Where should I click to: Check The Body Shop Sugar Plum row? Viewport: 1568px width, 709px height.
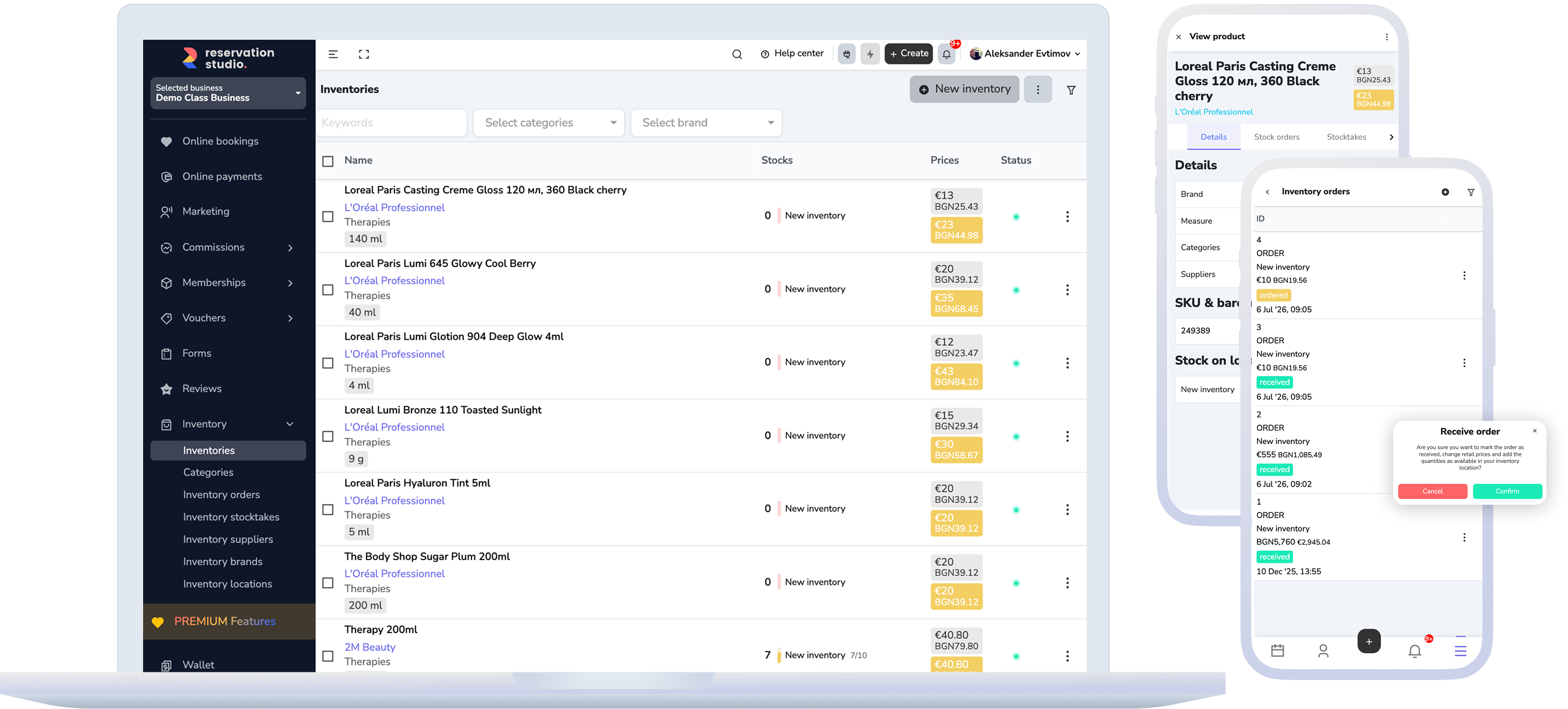(328, 583)
